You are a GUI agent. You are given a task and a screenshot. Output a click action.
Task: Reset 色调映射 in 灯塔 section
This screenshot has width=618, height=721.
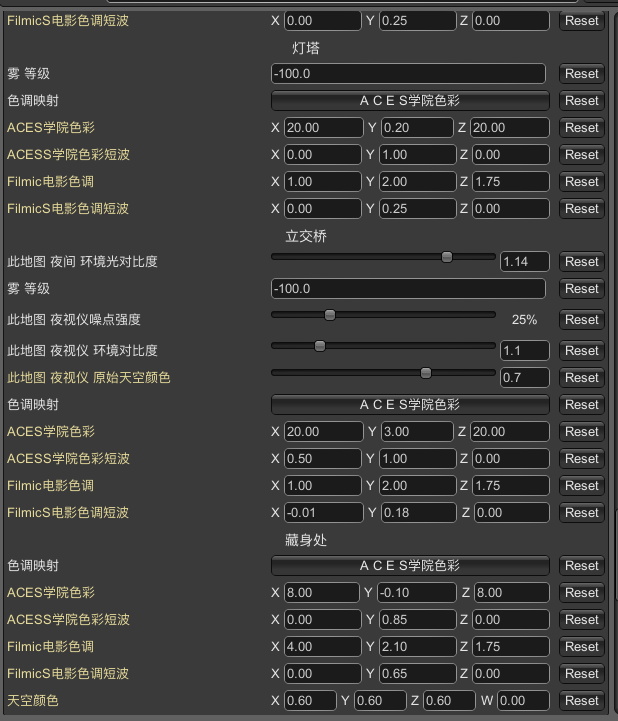582,101
